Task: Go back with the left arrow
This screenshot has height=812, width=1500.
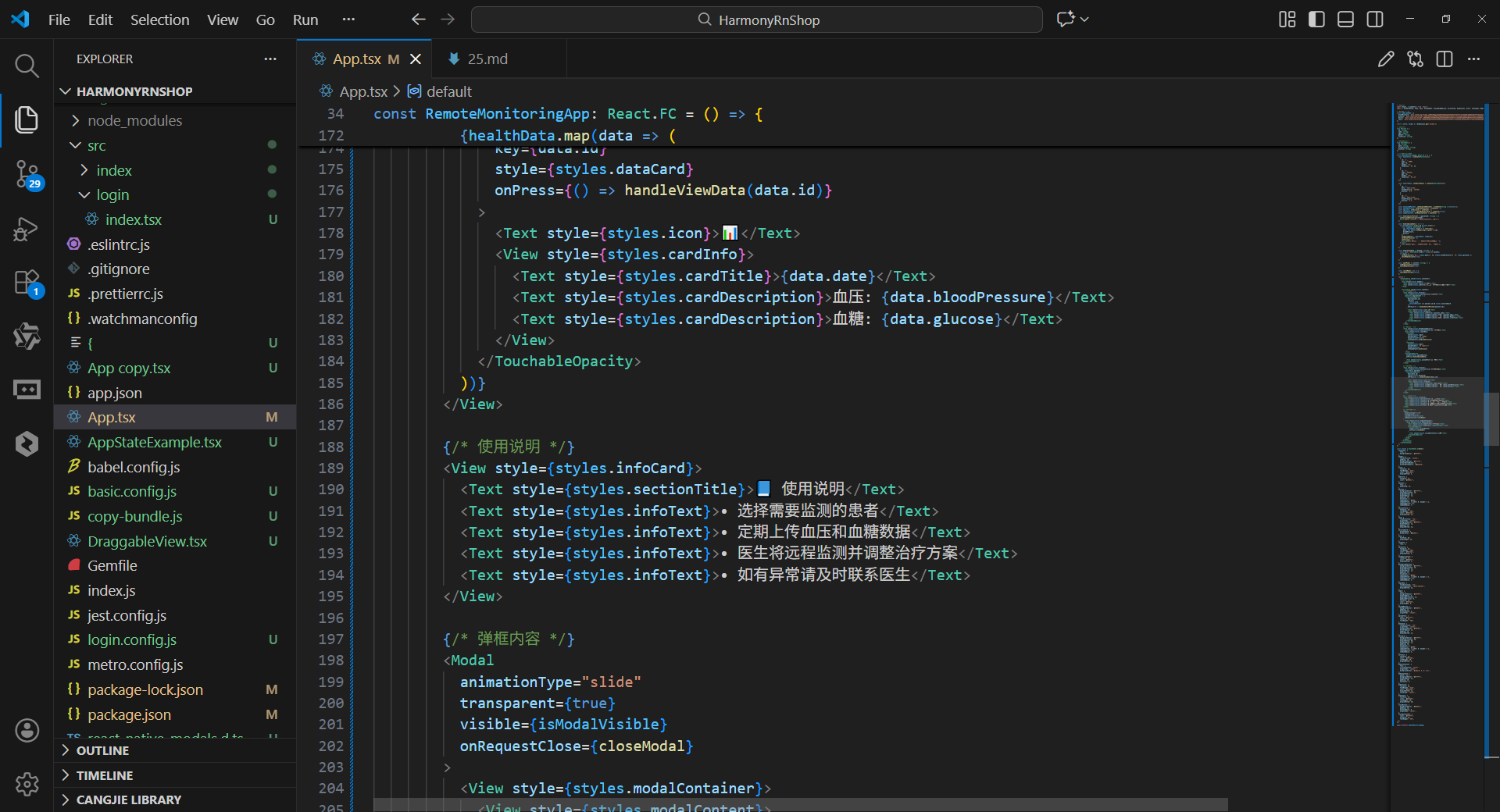Action: (419, 20)
